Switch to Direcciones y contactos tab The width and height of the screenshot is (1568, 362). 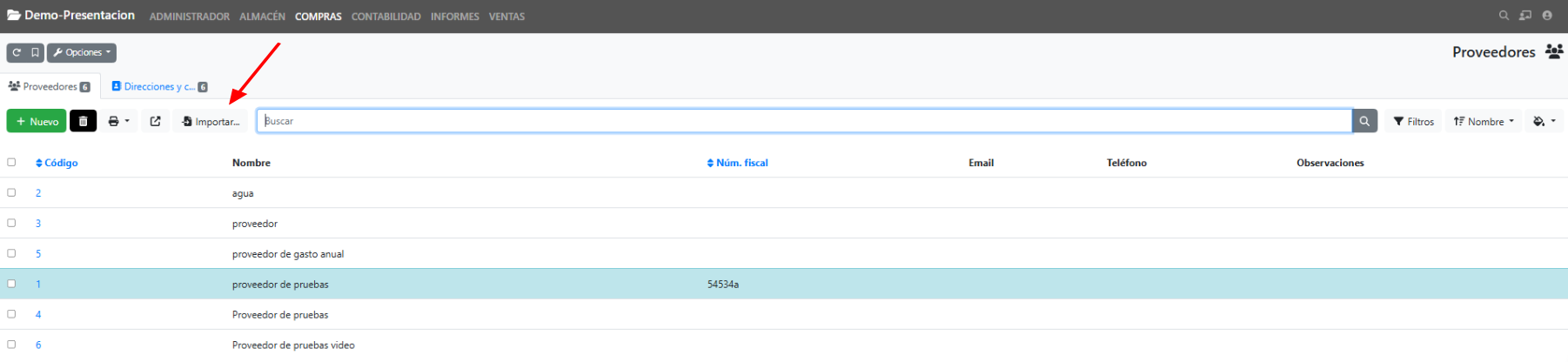click(x=158, y=87)
